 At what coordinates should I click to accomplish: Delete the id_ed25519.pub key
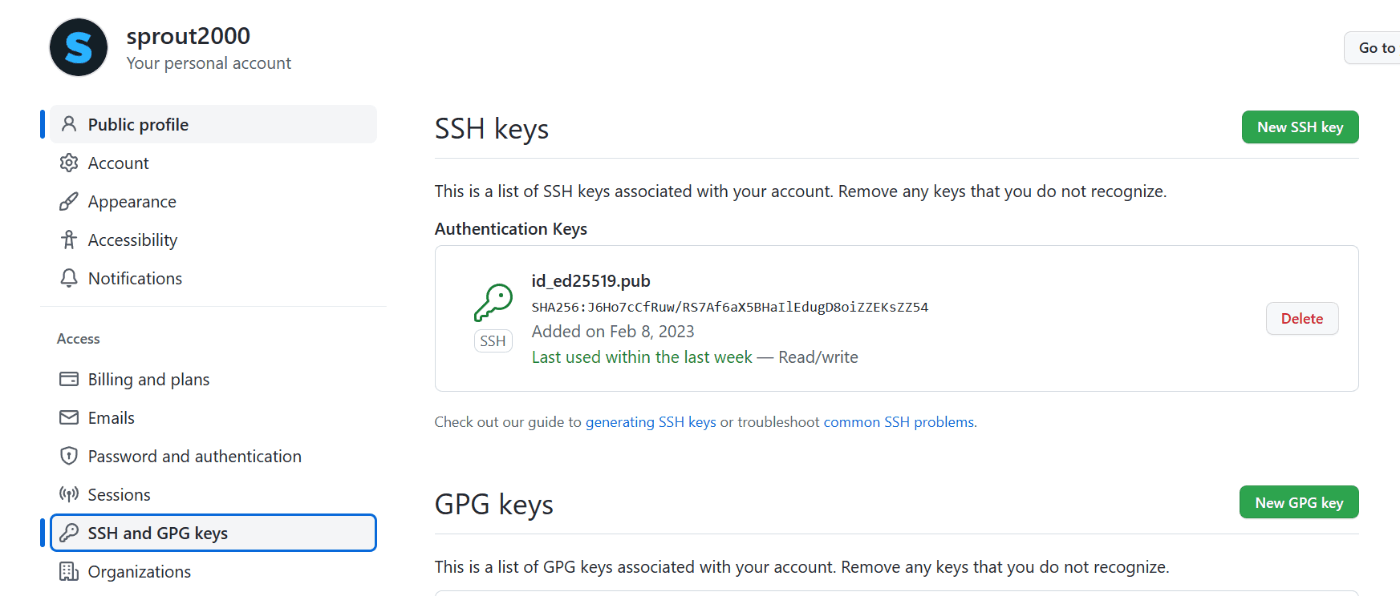tap(1302, 319)
